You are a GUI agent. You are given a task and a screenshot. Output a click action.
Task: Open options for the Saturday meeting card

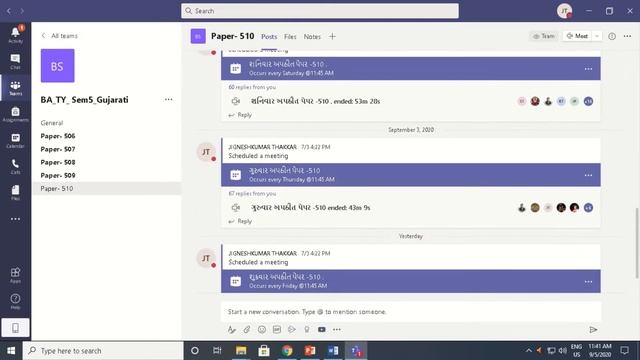pos(588,69)
